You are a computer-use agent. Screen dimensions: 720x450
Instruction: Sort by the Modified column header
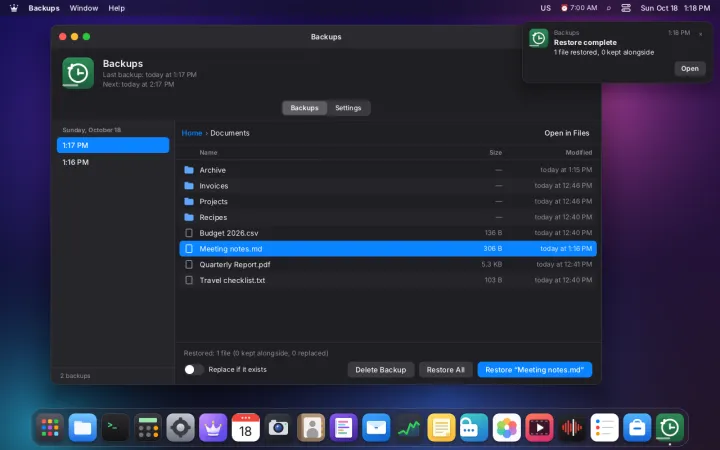[579, 152]
